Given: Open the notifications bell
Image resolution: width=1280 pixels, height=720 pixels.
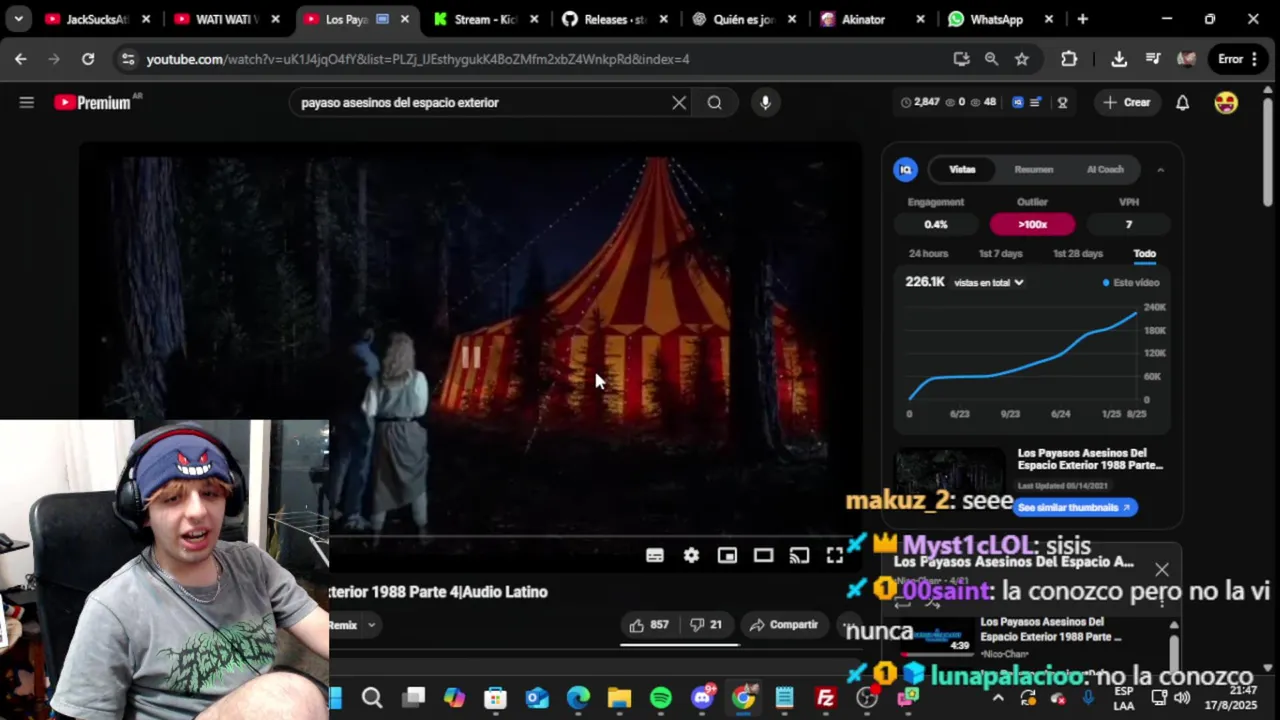Looking at the screenshot, I should pos(1182,102).
